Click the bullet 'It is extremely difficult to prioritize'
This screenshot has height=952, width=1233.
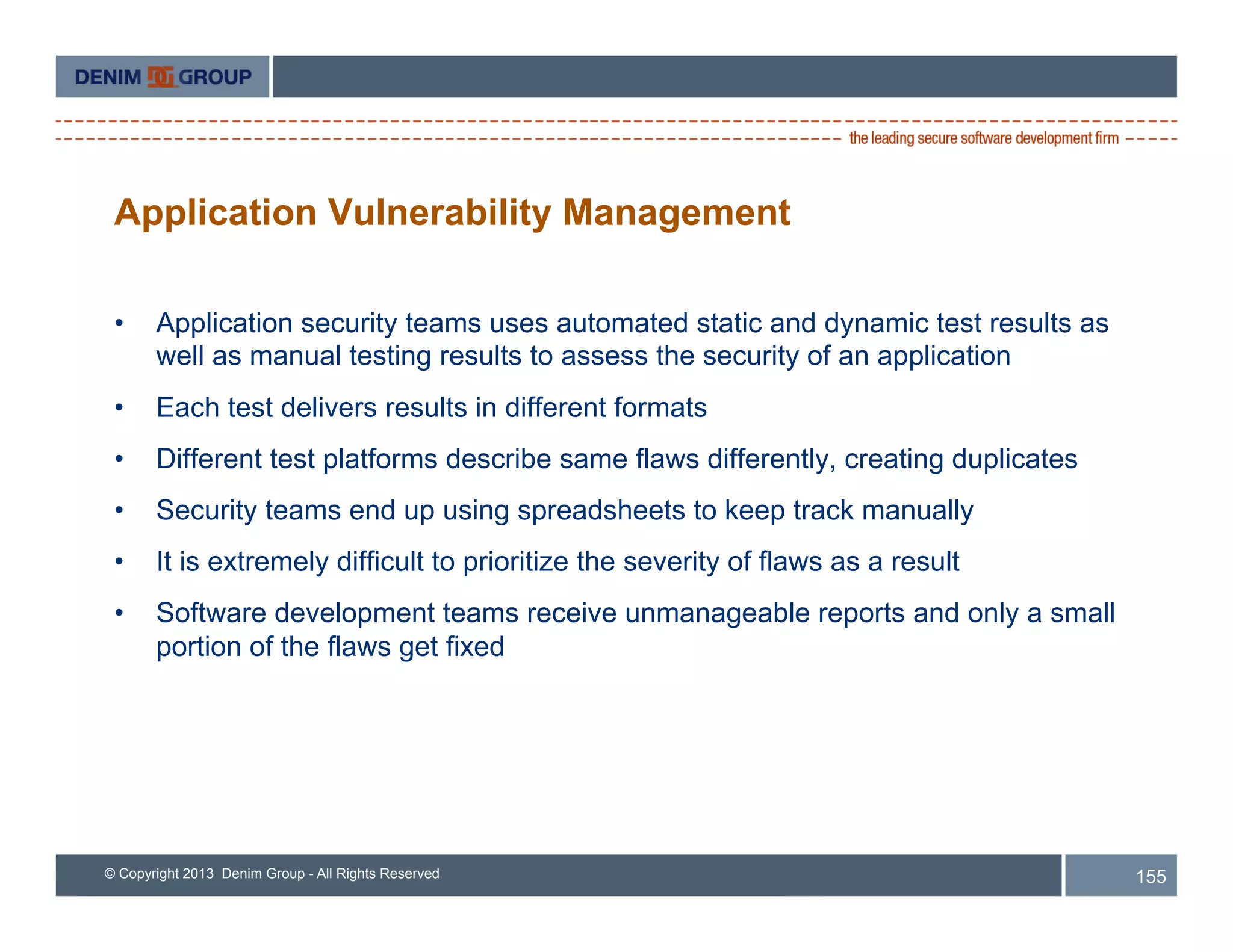click(x=557, y=561)
